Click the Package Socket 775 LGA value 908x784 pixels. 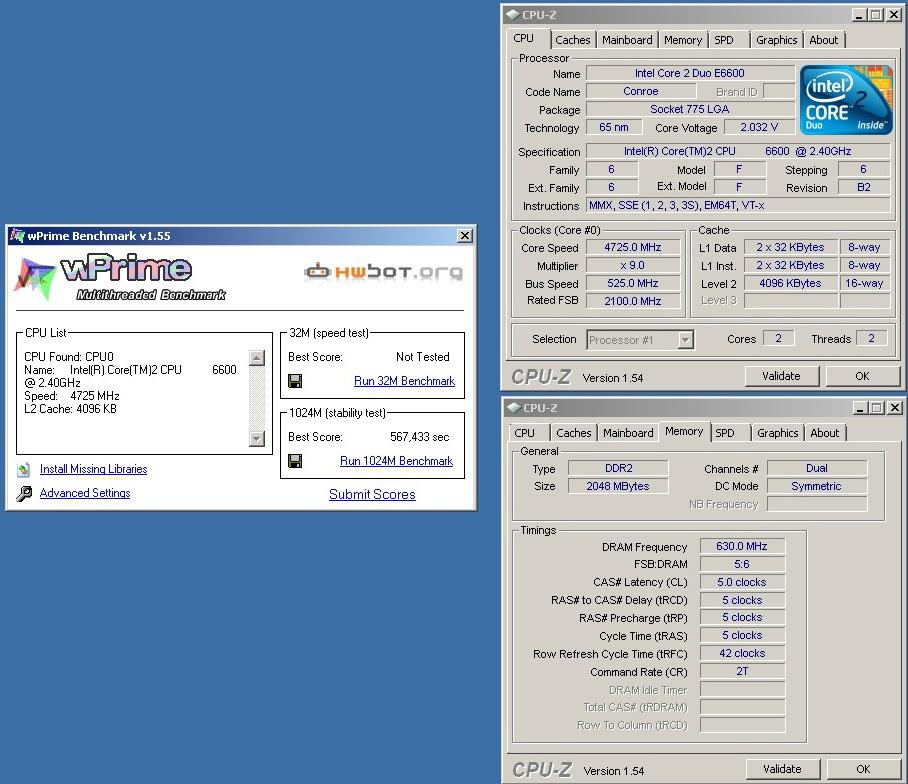point(690,109)
